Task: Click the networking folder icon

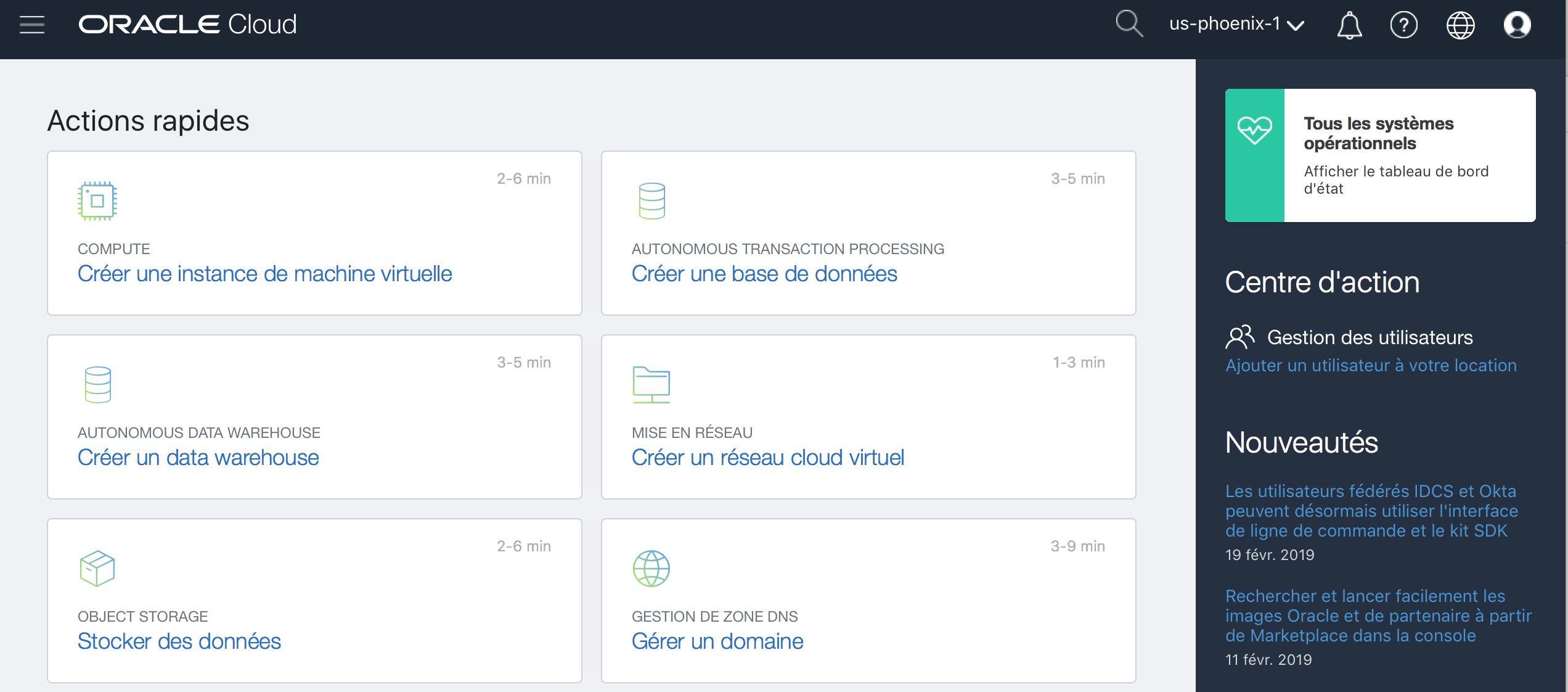Action: click(651, 384)
